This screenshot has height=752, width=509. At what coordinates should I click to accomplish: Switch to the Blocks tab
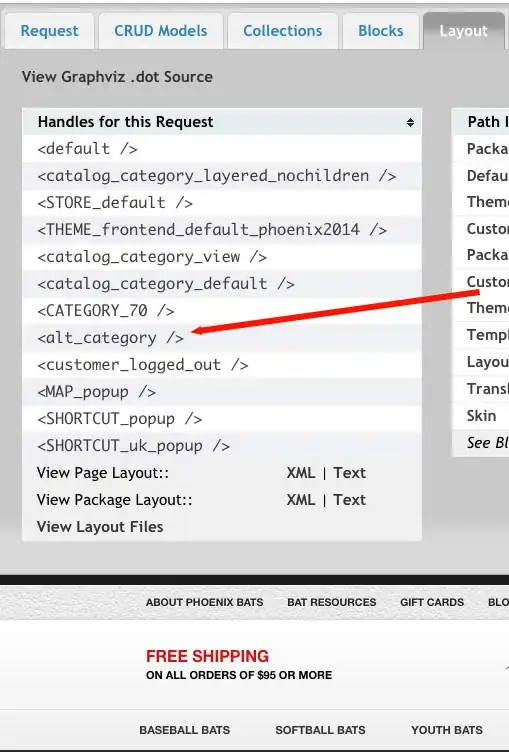point(381,31)
